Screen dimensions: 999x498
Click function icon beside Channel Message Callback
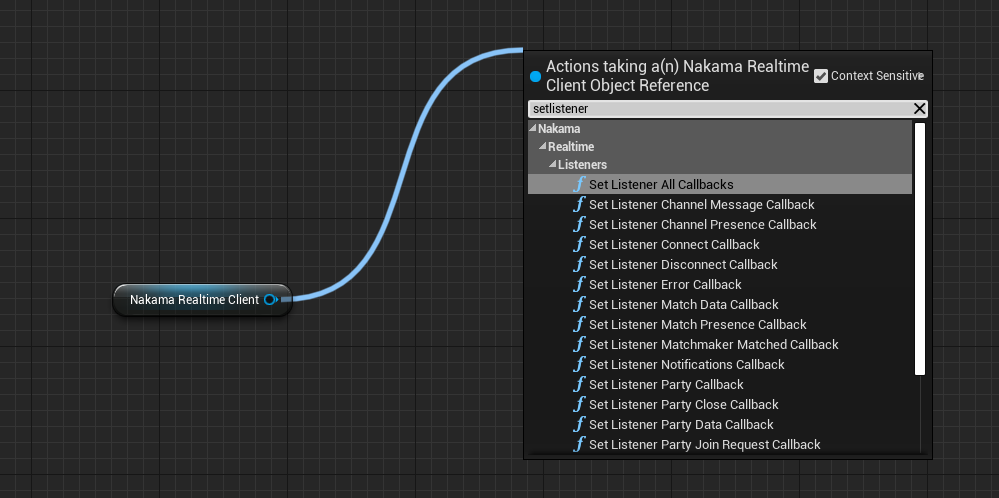click(579, 204)
